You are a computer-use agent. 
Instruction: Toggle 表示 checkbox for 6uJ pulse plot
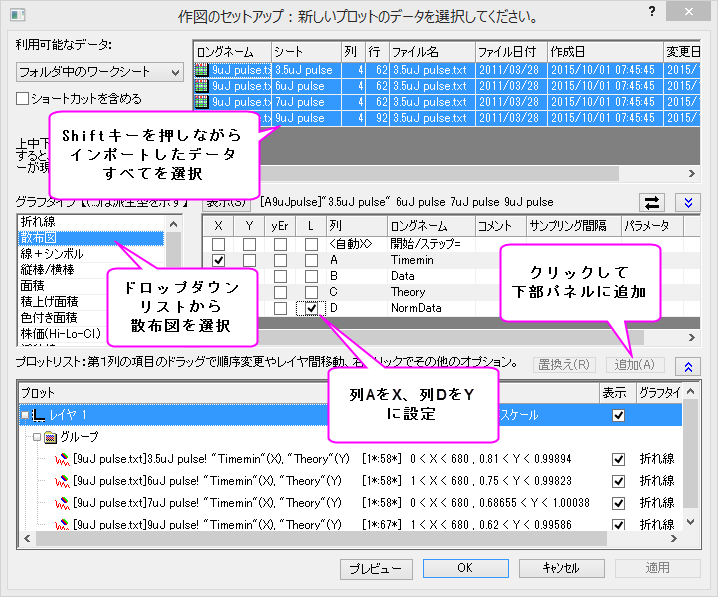619,481
